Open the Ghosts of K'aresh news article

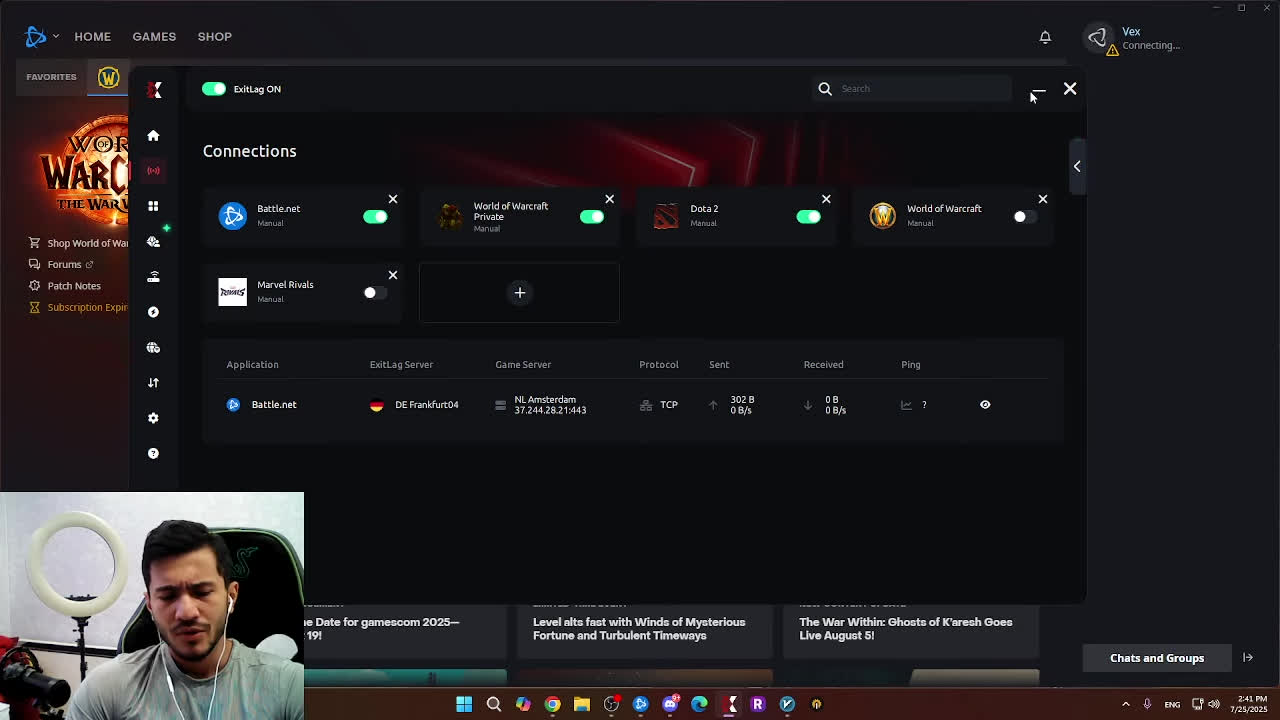point(906,629)
